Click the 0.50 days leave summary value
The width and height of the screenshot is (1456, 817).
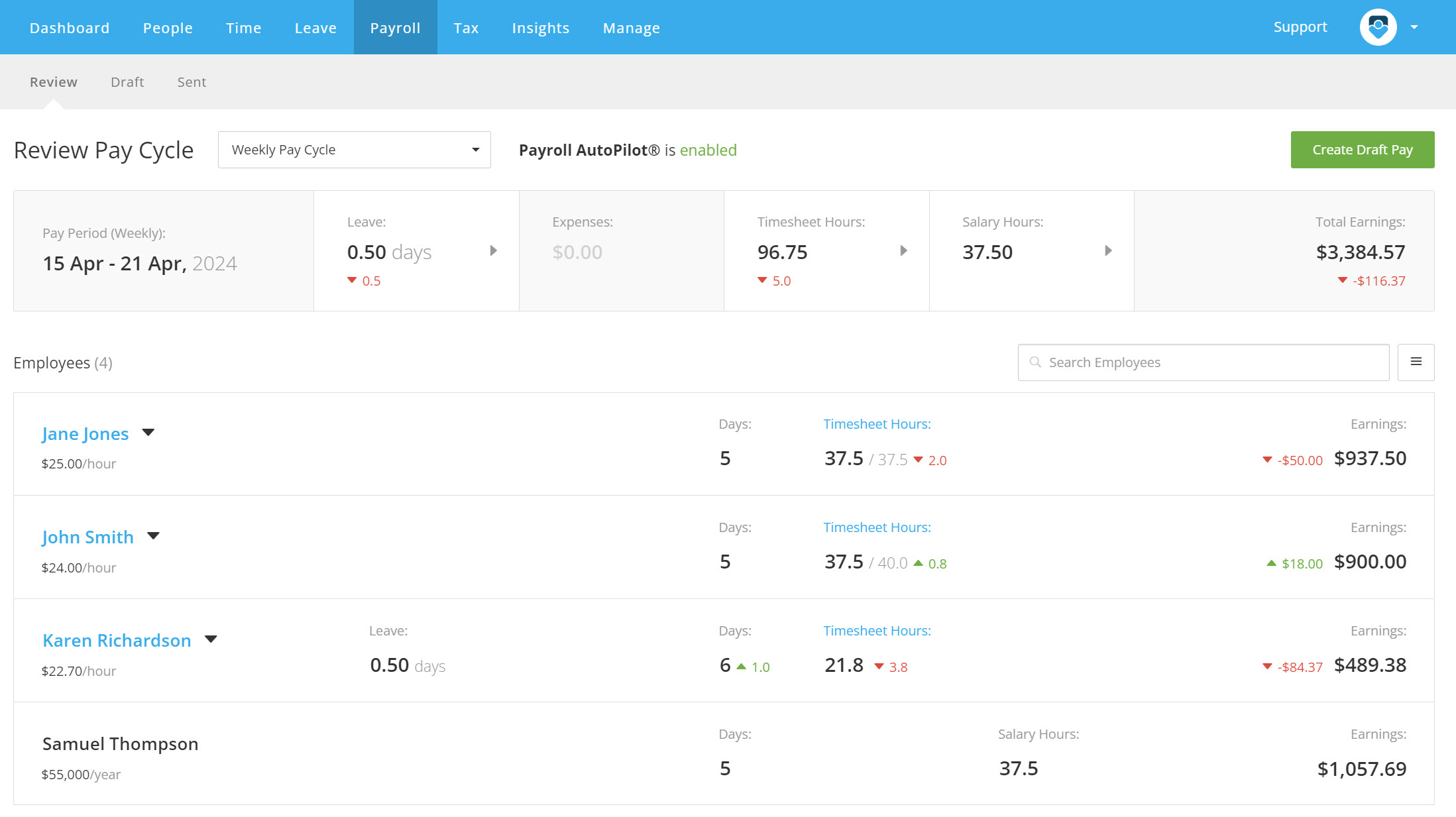pyautogui.click(x=389, y=252)
